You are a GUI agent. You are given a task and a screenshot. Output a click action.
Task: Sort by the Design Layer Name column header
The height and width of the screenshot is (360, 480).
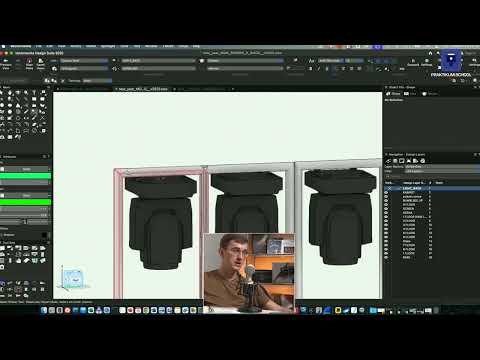pos(414,183)
